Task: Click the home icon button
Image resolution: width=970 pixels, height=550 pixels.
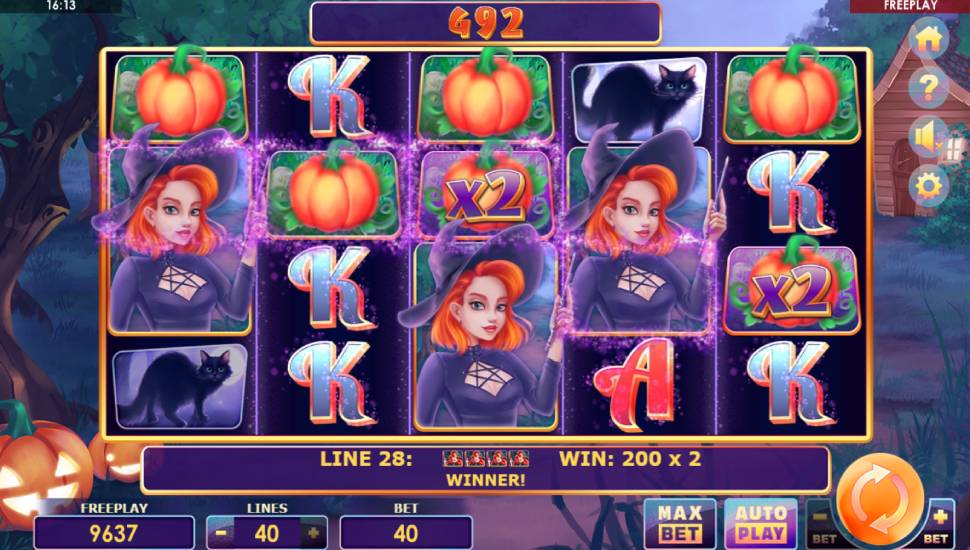Action: pyautogui.click(x=928, y=38)
